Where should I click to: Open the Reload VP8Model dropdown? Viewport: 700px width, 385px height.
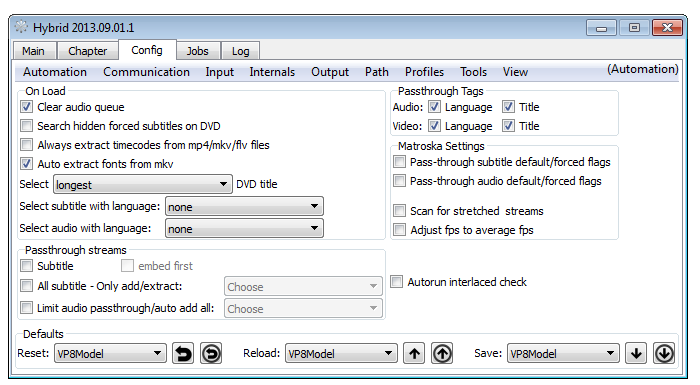[x=341, y=354]
